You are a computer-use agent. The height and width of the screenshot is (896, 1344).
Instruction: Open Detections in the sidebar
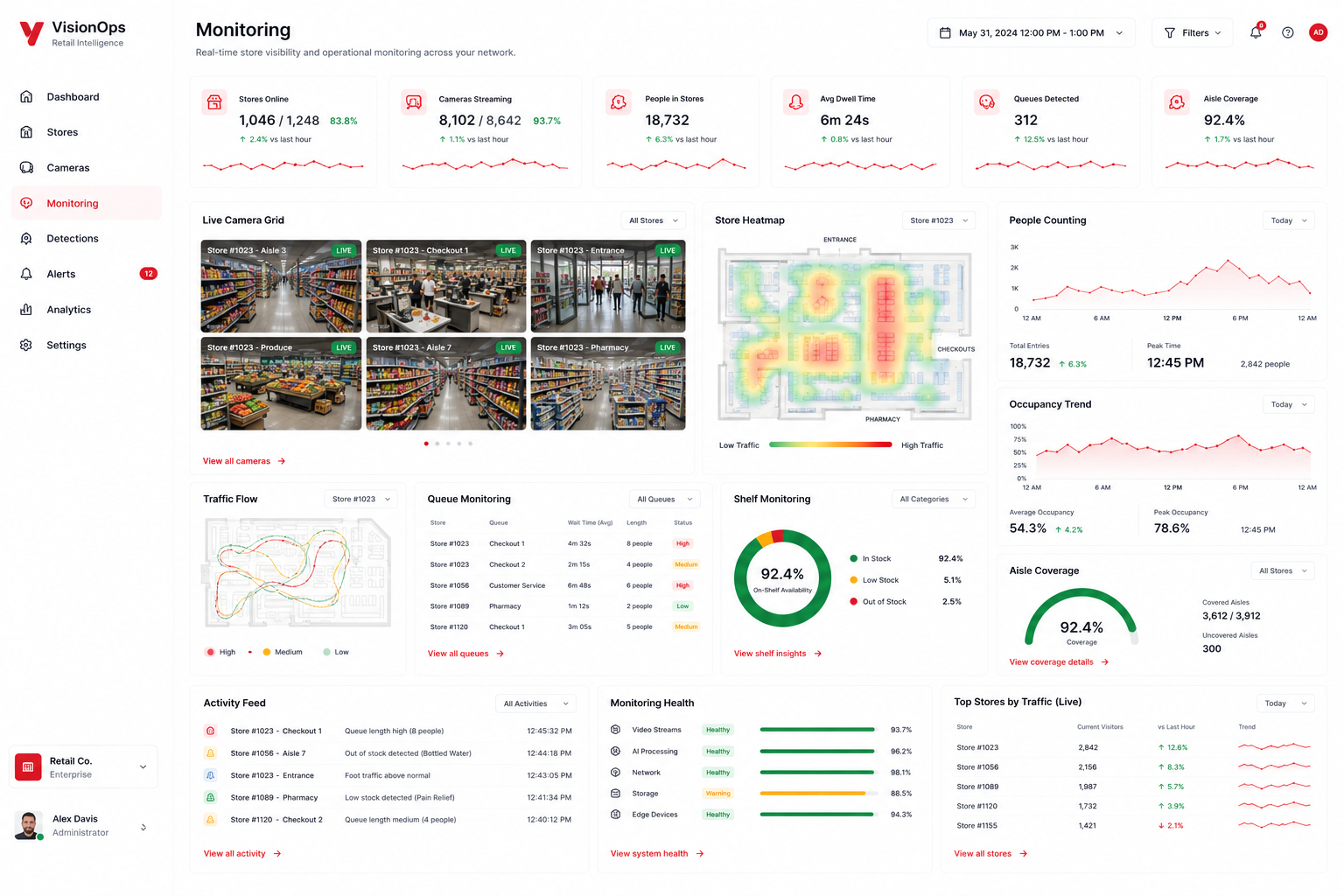86,239
